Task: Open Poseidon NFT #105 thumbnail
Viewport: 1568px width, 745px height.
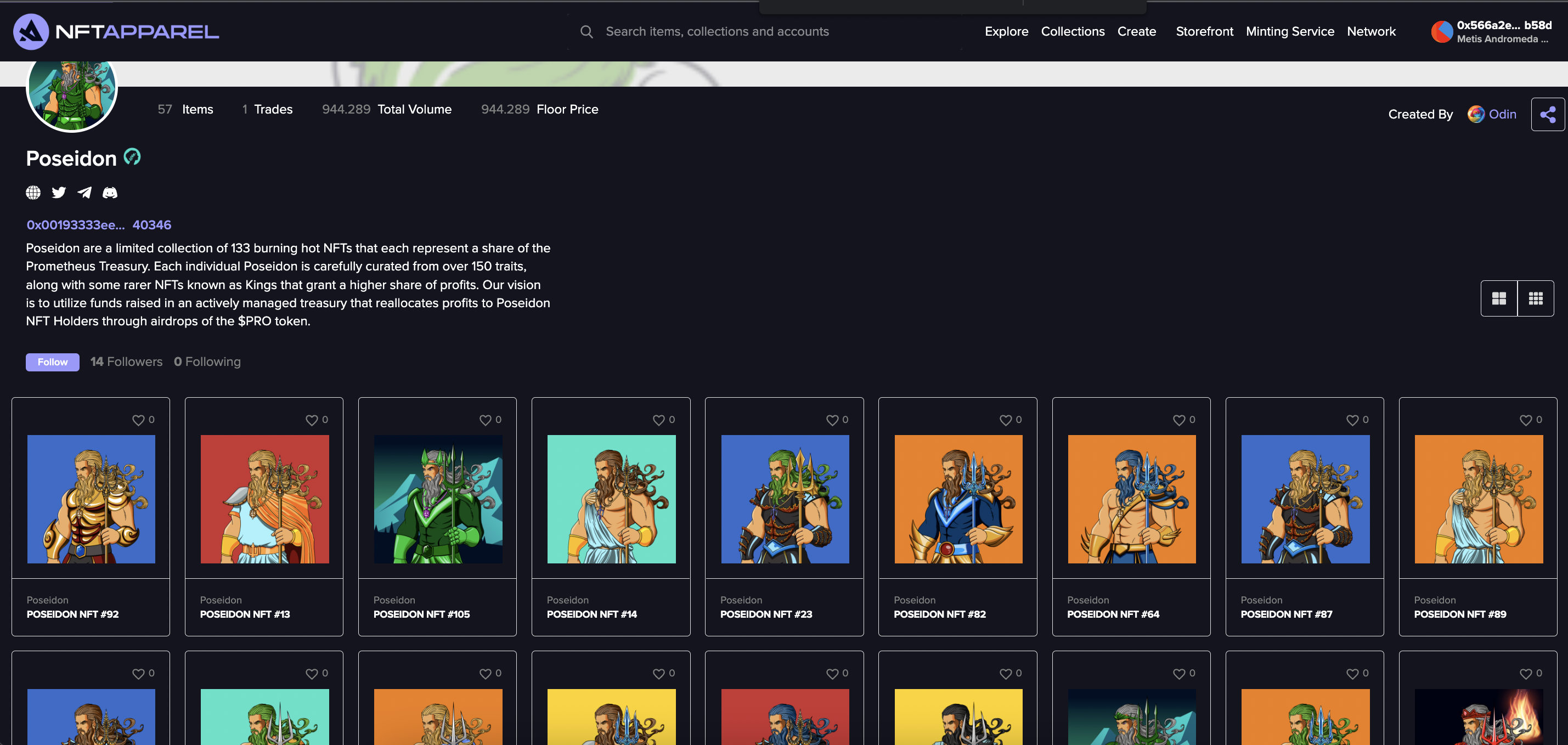Action: pos(438,499)
